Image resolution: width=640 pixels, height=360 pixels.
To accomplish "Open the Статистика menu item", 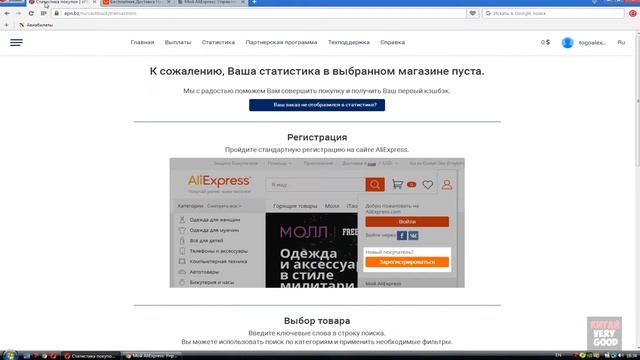I will [218, 42].
